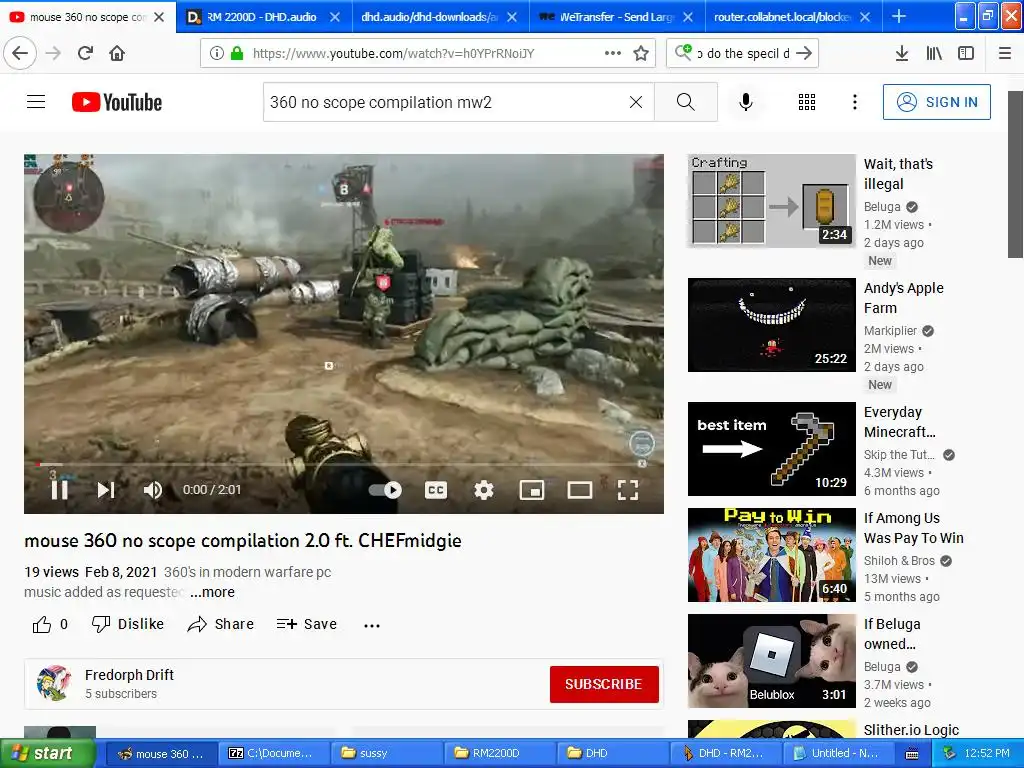Bookmark this page with the star icon
Screen dimensions: 1024x768
click(641, 53)
